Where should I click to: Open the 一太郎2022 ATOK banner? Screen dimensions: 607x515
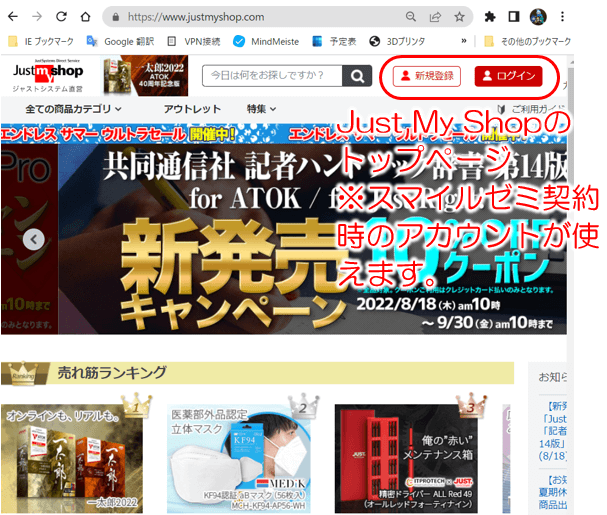146,76
